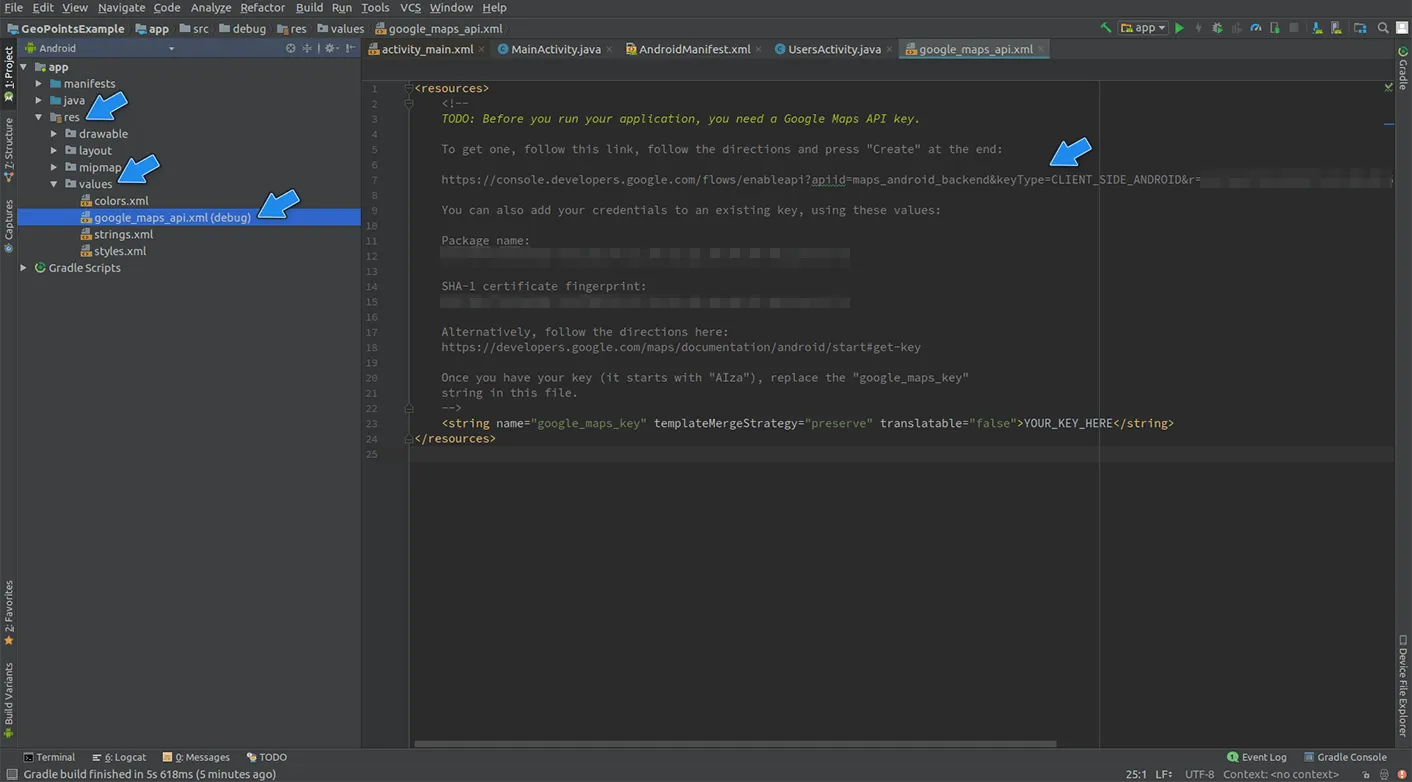Collapse the values folder
The width and height of the screenshot is (1412, 782).
tap(54, 184)
